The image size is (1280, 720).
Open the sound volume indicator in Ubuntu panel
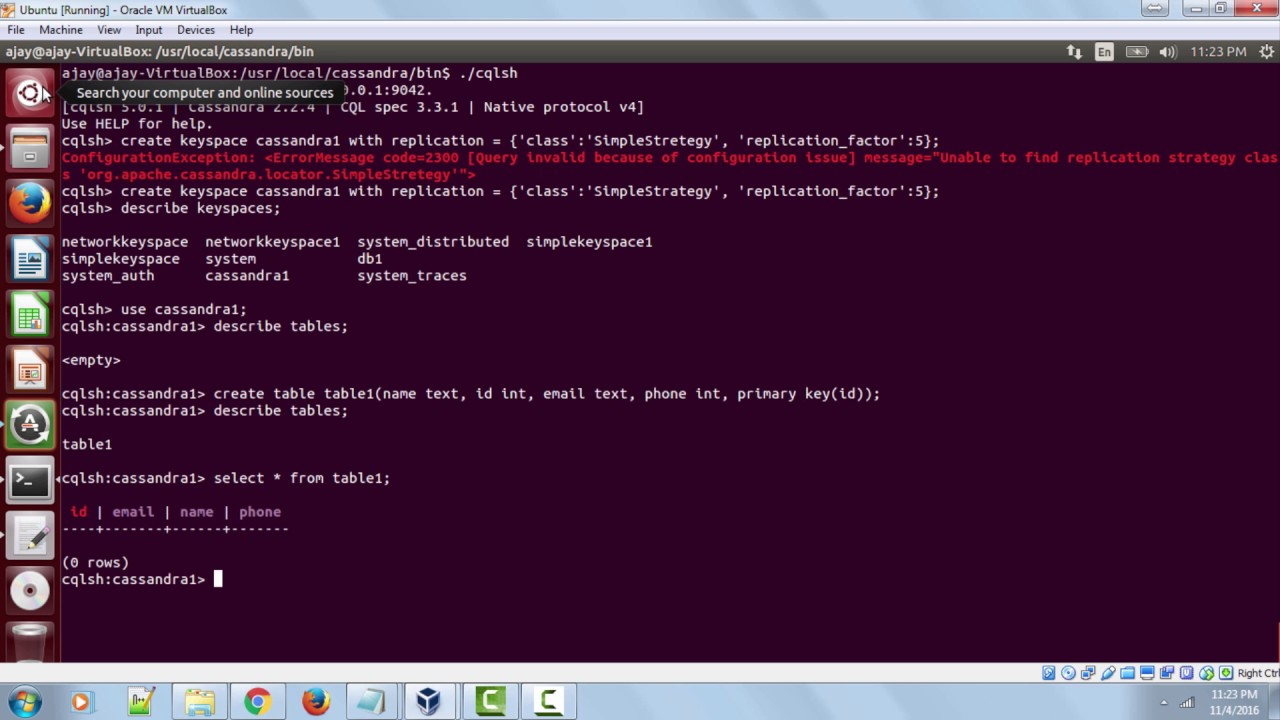point(1167,51)
